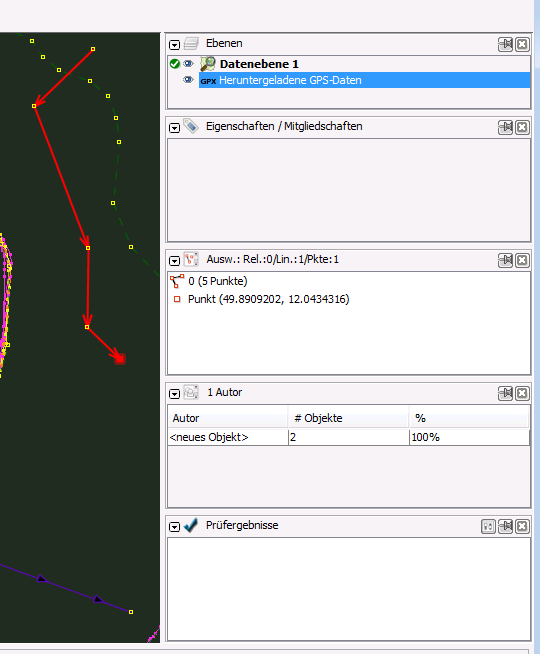This screenshot has height=654, width=540.
Task: Pin the 1 Autor panel
Action: click(505, 393)
